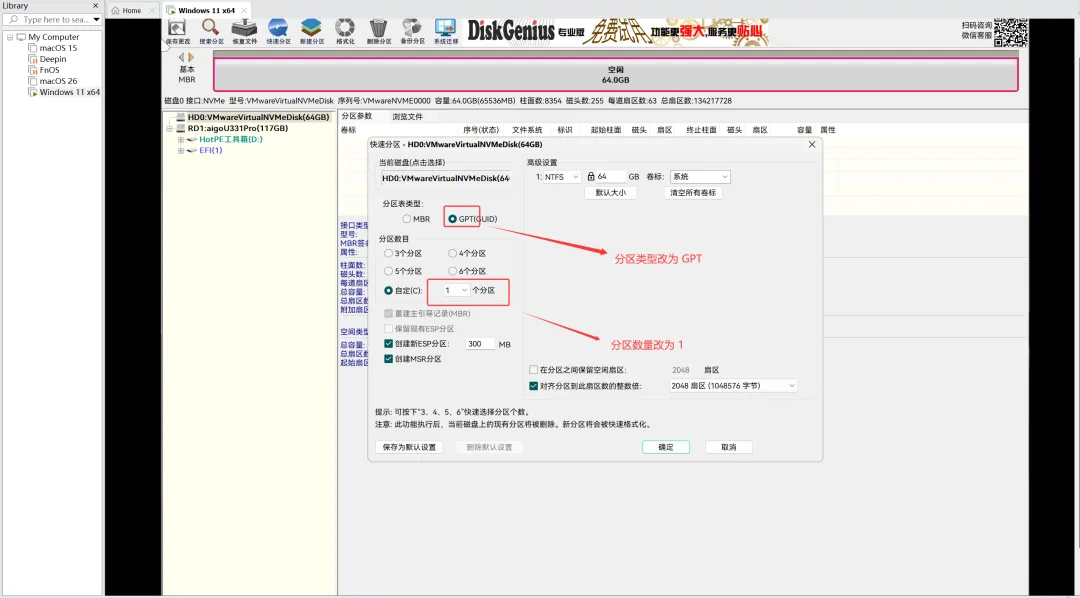Choose the 3个分区 radio option

pos(388,254)
